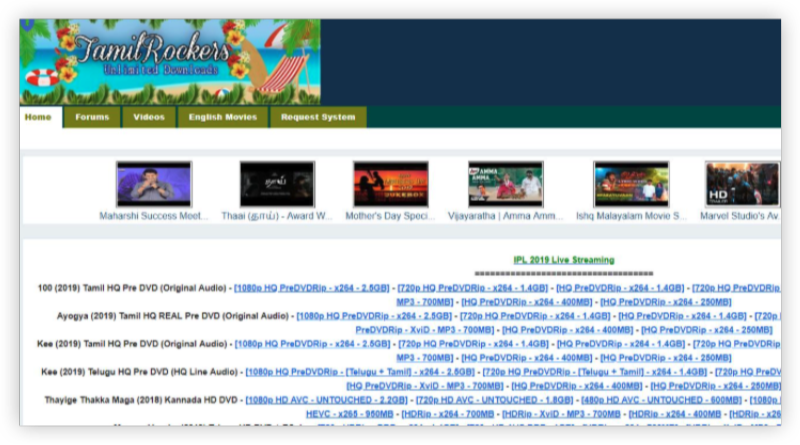This screenshot has width=800, height=445.
Task: Click 1080p 2.5GB link for 100 (2019) Tamil
Action: [x=311, y=288]
